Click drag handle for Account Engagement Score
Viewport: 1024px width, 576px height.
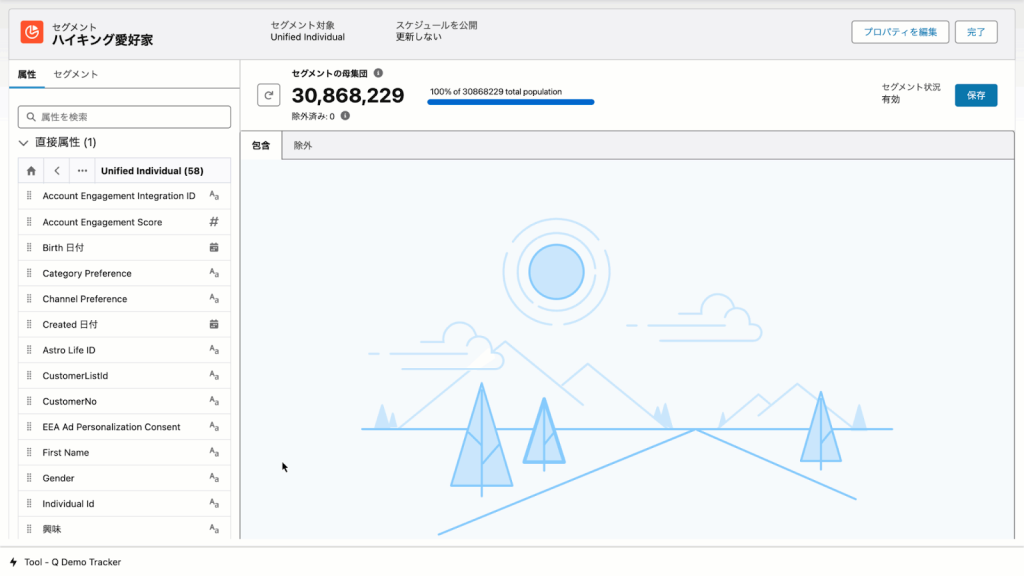tap(29, 222)
